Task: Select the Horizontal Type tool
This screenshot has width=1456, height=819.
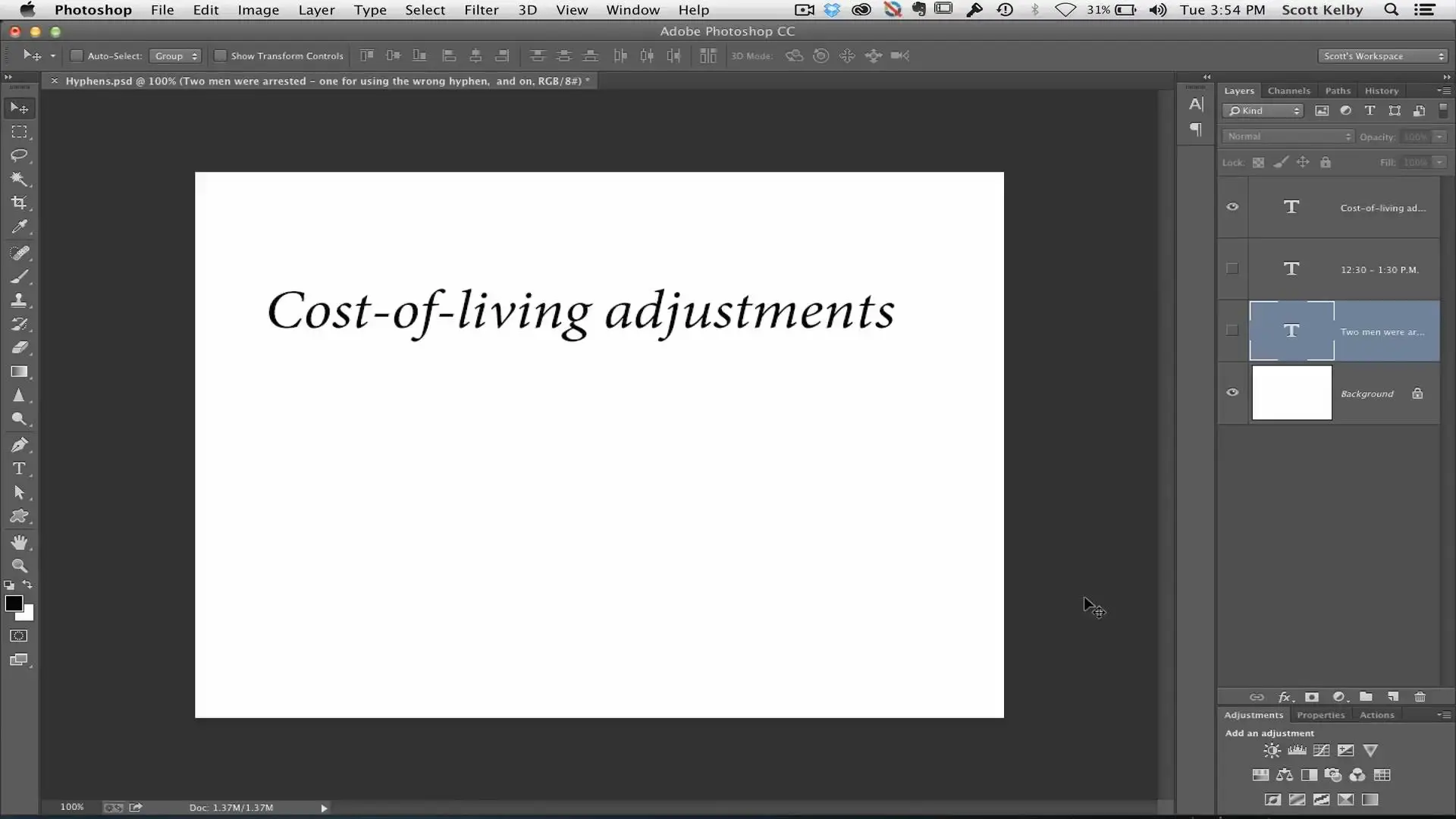Action: [19, 469]
